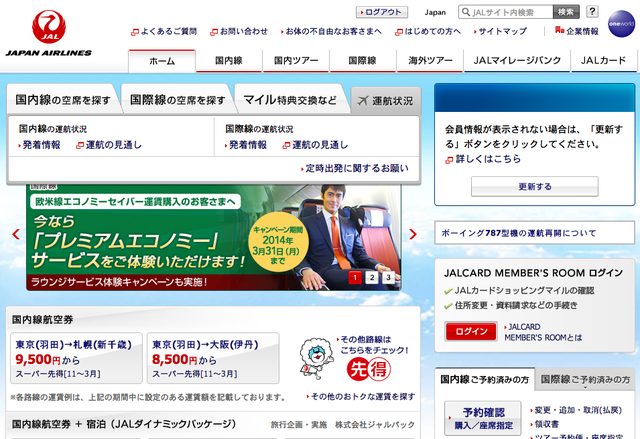The image size is (640, 439).
Task: Open the ホーム navigation tab
Action: (162, 61)
